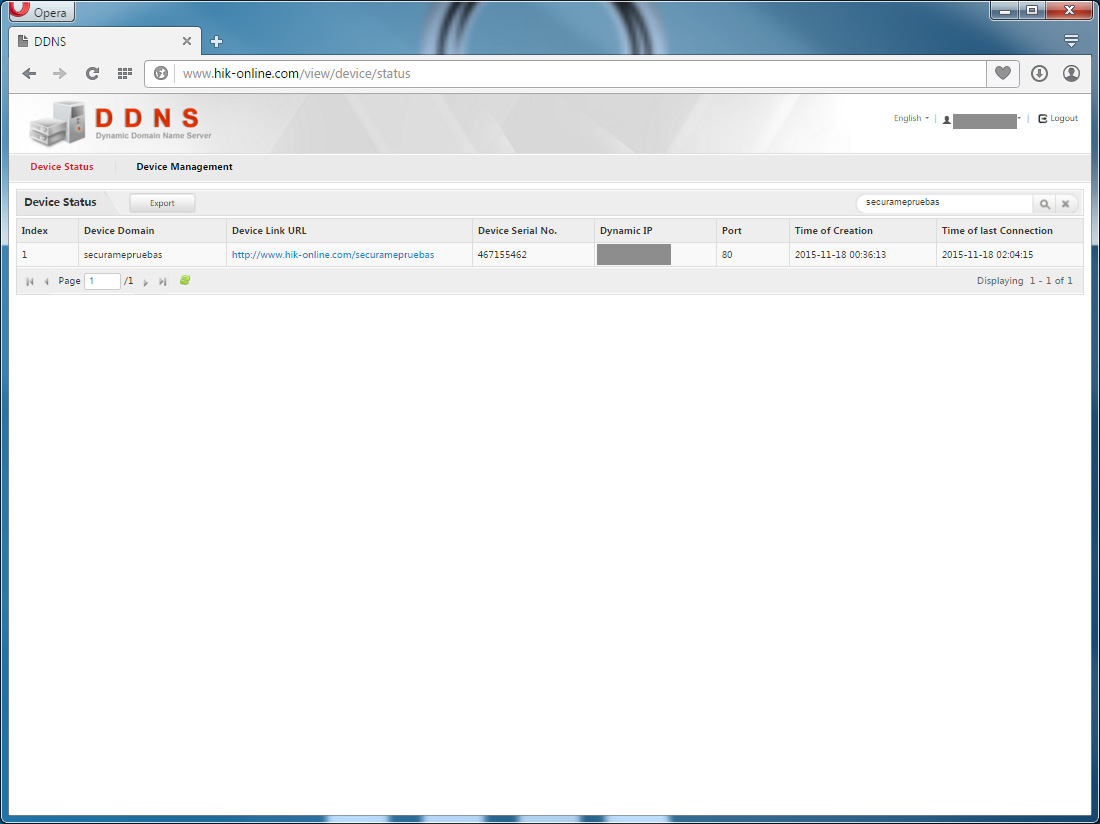
Task: Maximize the Opera window
Action: [1032, 10]
